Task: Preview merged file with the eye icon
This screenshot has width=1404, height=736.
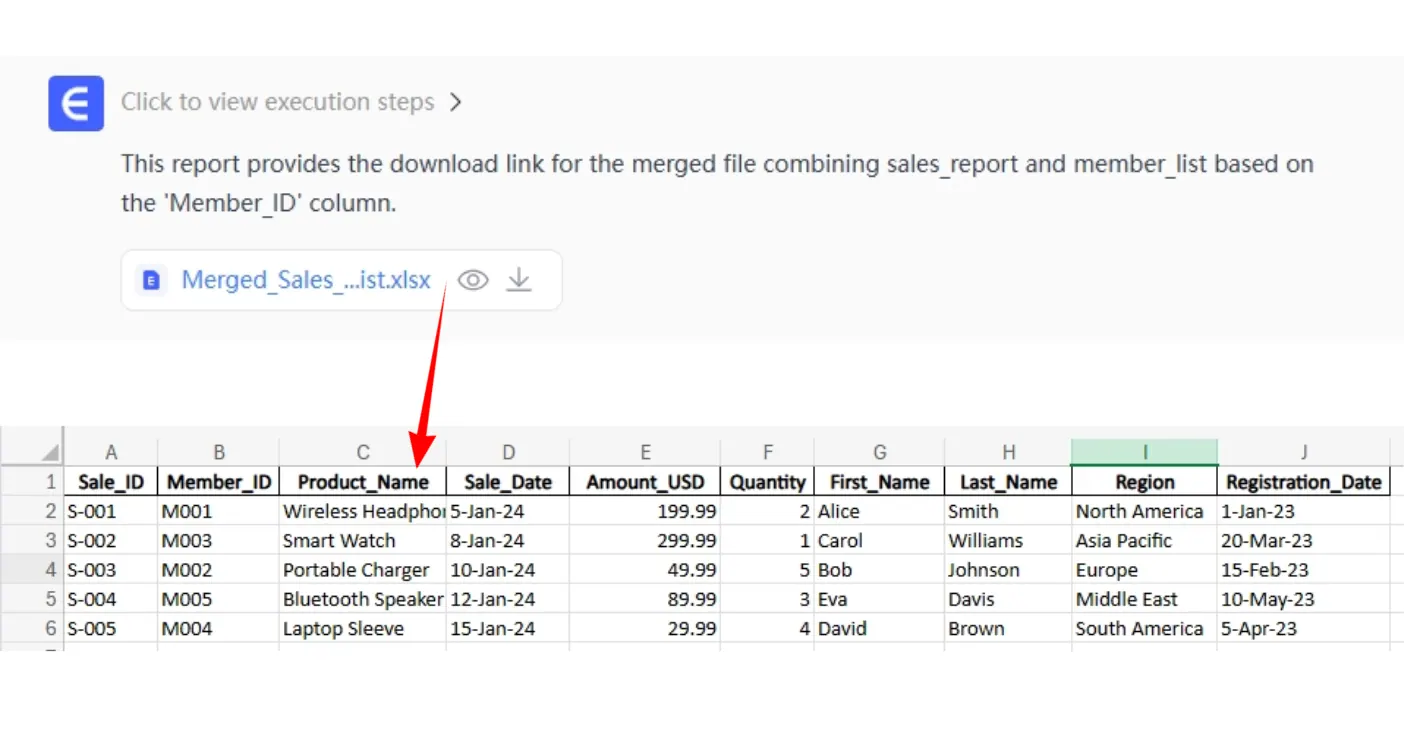Action: [472, 280]
